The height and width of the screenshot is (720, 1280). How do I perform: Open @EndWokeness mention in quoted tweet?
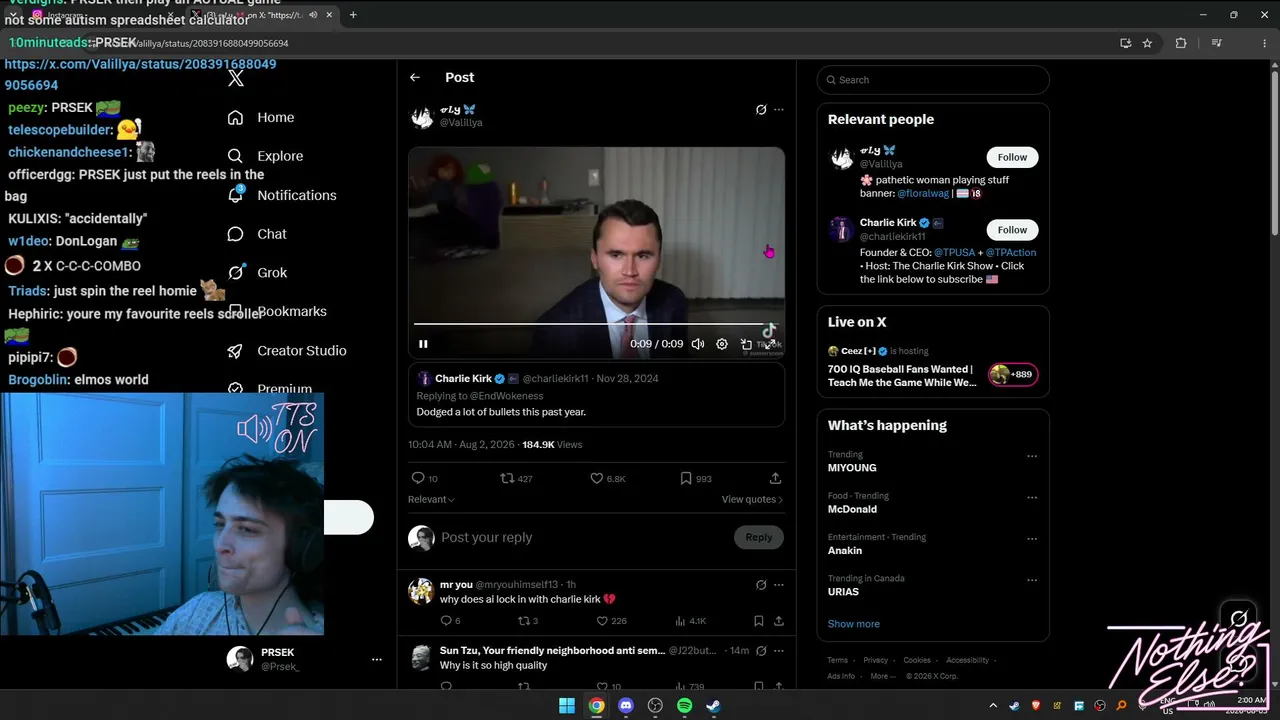508,396
